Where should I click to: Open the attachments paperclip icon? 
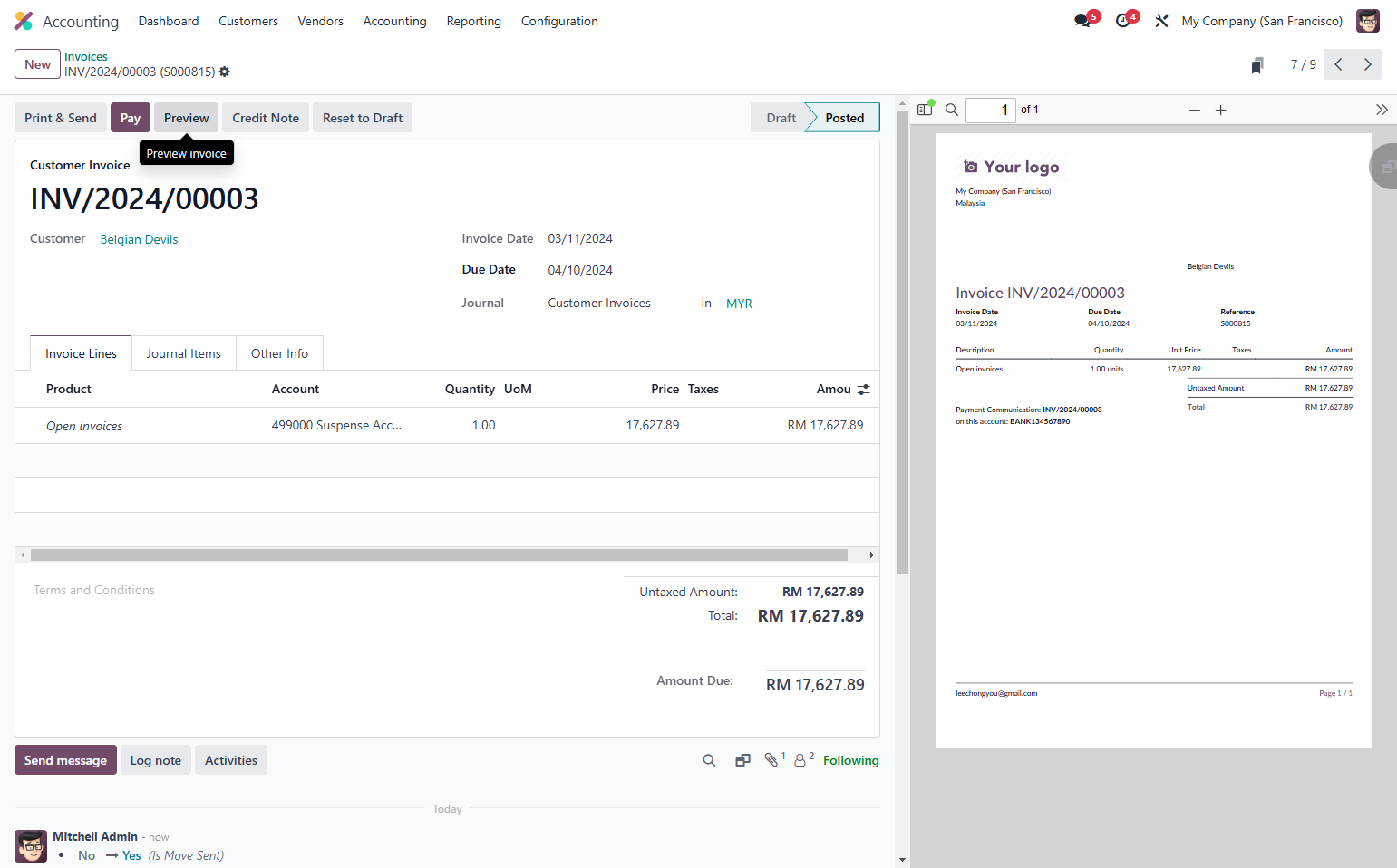(x=771, y=760)
